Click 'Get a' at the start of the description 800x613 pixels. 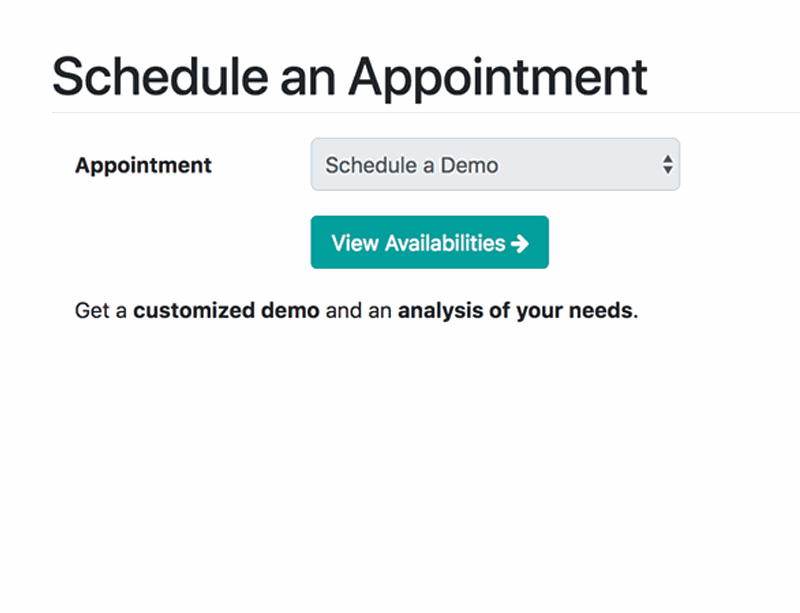(101, 310)
